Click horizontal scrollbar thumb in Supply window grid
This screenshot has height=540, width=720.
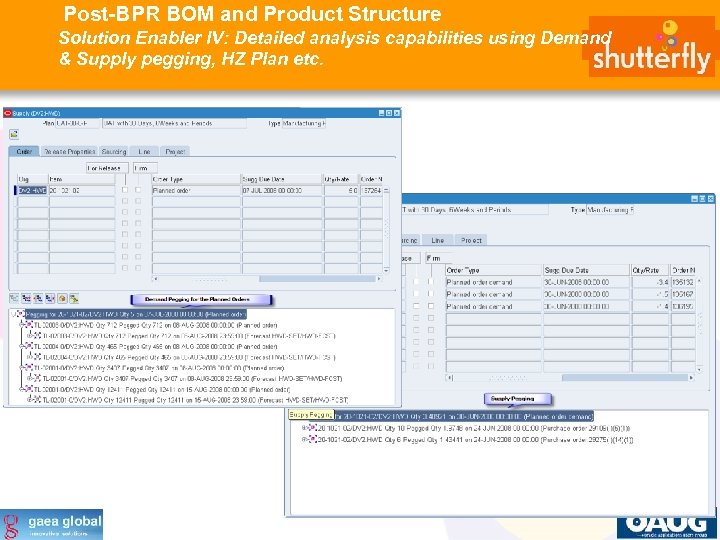[317, 279]
